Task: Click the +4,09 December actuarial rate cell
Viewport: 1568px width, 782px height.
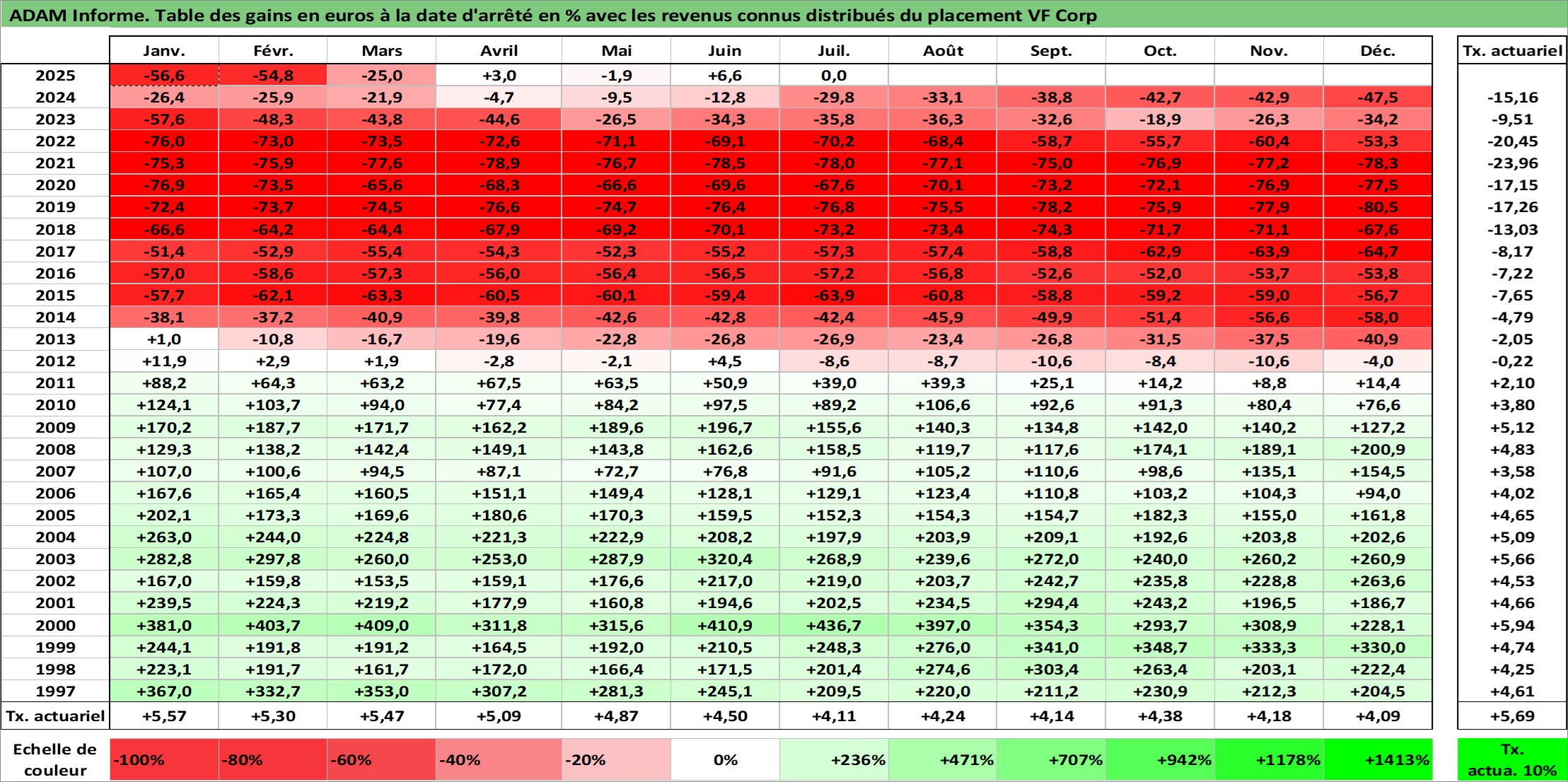Action: [1378, 716]
